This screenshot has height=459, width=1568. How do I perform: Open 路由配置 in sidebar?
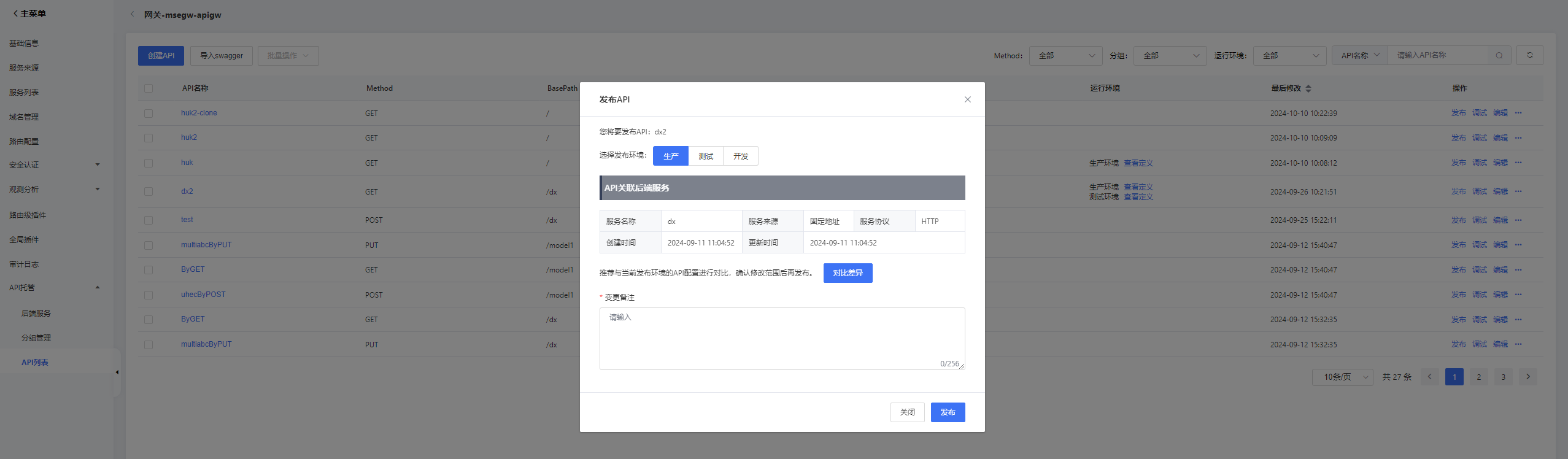(24, 141)
